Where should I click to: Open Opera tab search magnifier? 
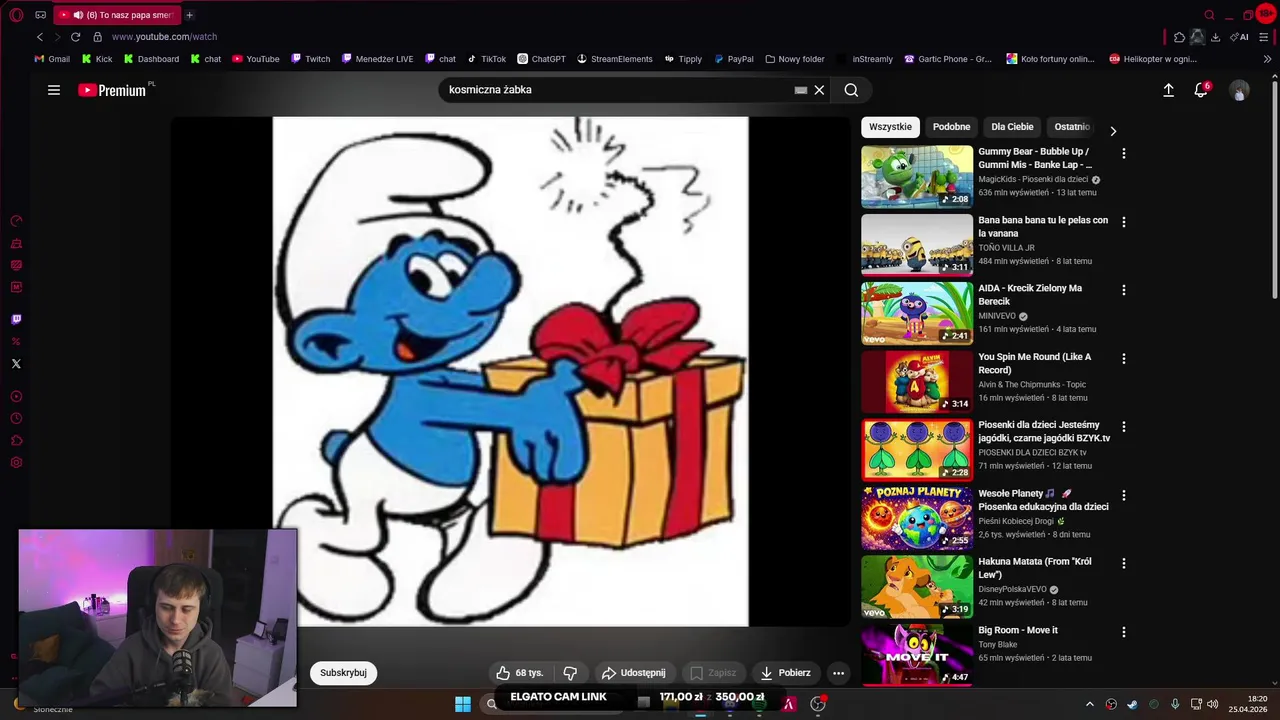click(x=1209, y=15)
